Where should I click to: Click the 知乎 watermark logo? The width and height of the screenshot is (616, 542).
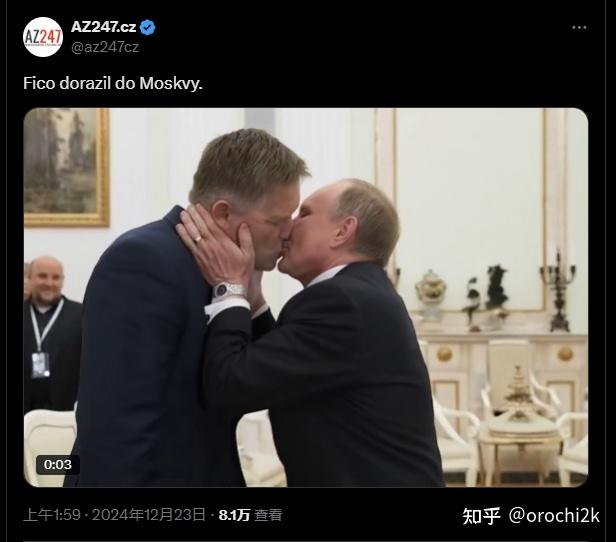(481, 516)
